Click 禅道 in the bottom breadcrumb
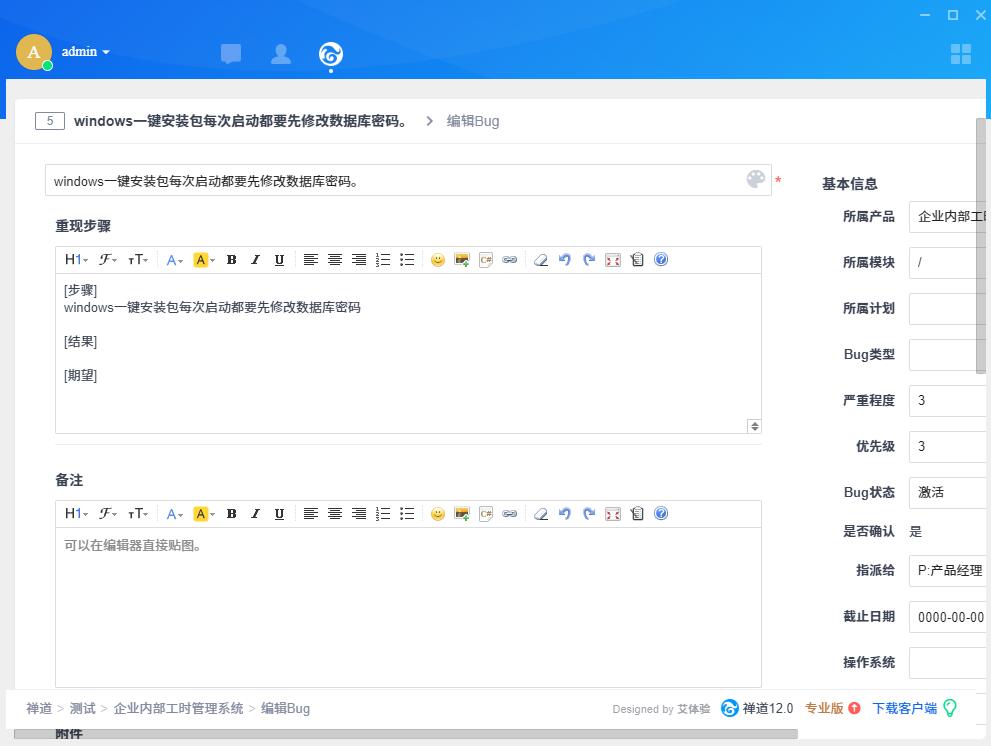Screen dimensions: 991x746 pyautogui.click(x=39, y=708)
